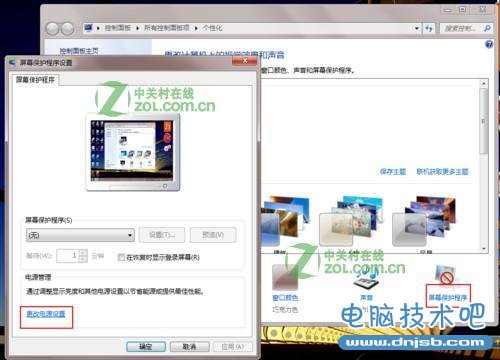Click 控制面板 in the breadcrumb path
This screenshot has height=360, width=500.
(118, 28)
